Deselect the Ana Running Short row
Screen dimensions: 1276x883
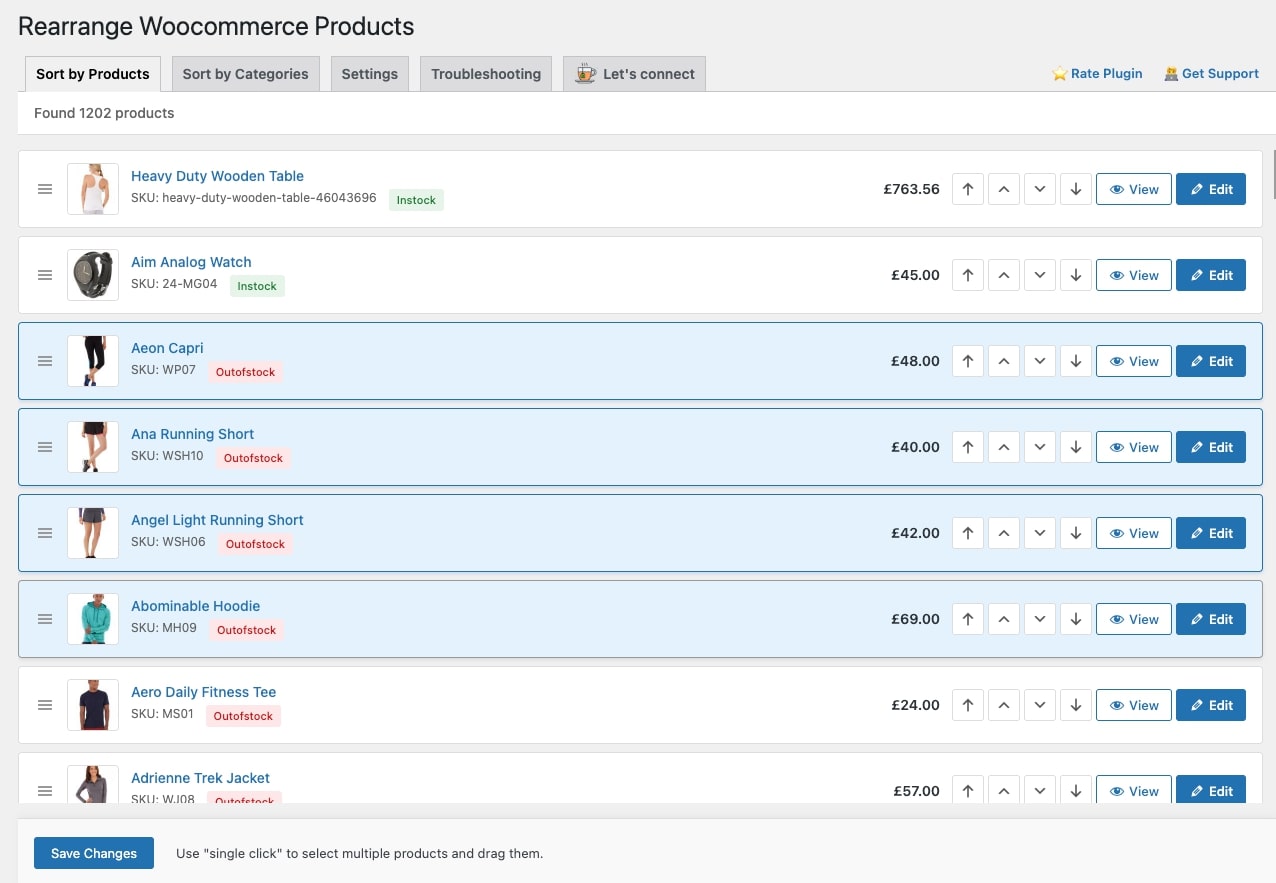click(x=600, y=447)
